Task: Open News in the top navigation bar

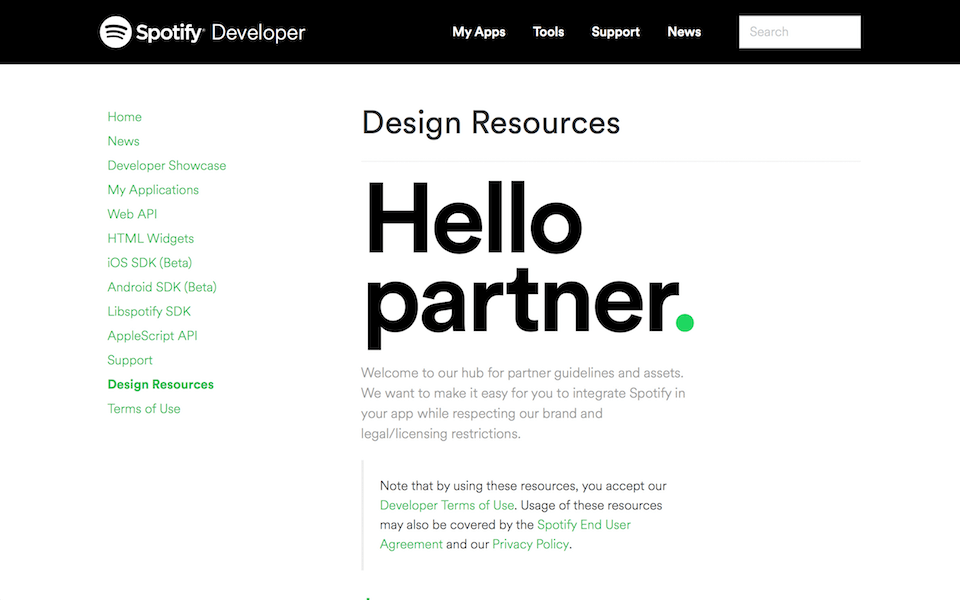Action: click(x=684, y=32)
